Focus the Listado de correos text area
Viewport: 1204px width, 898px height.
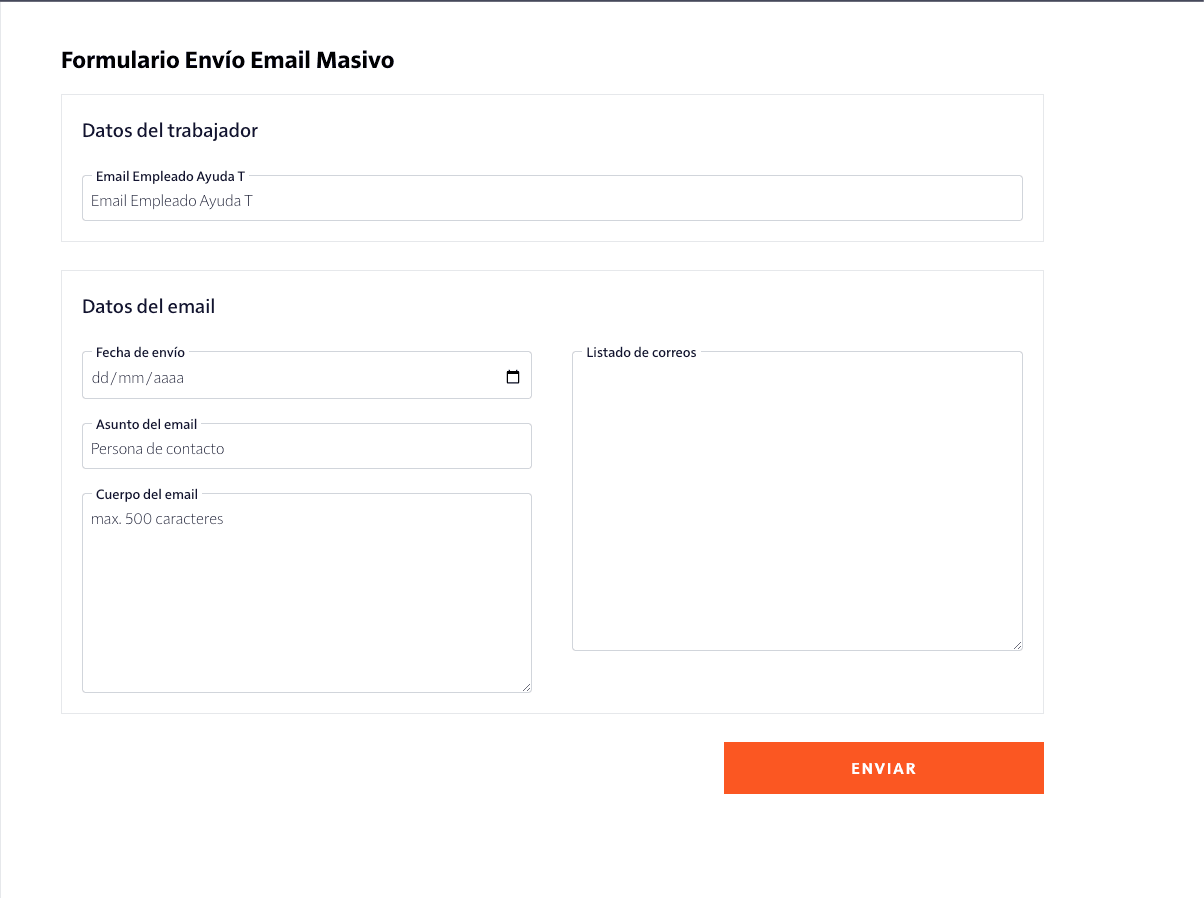click(797, 500)
